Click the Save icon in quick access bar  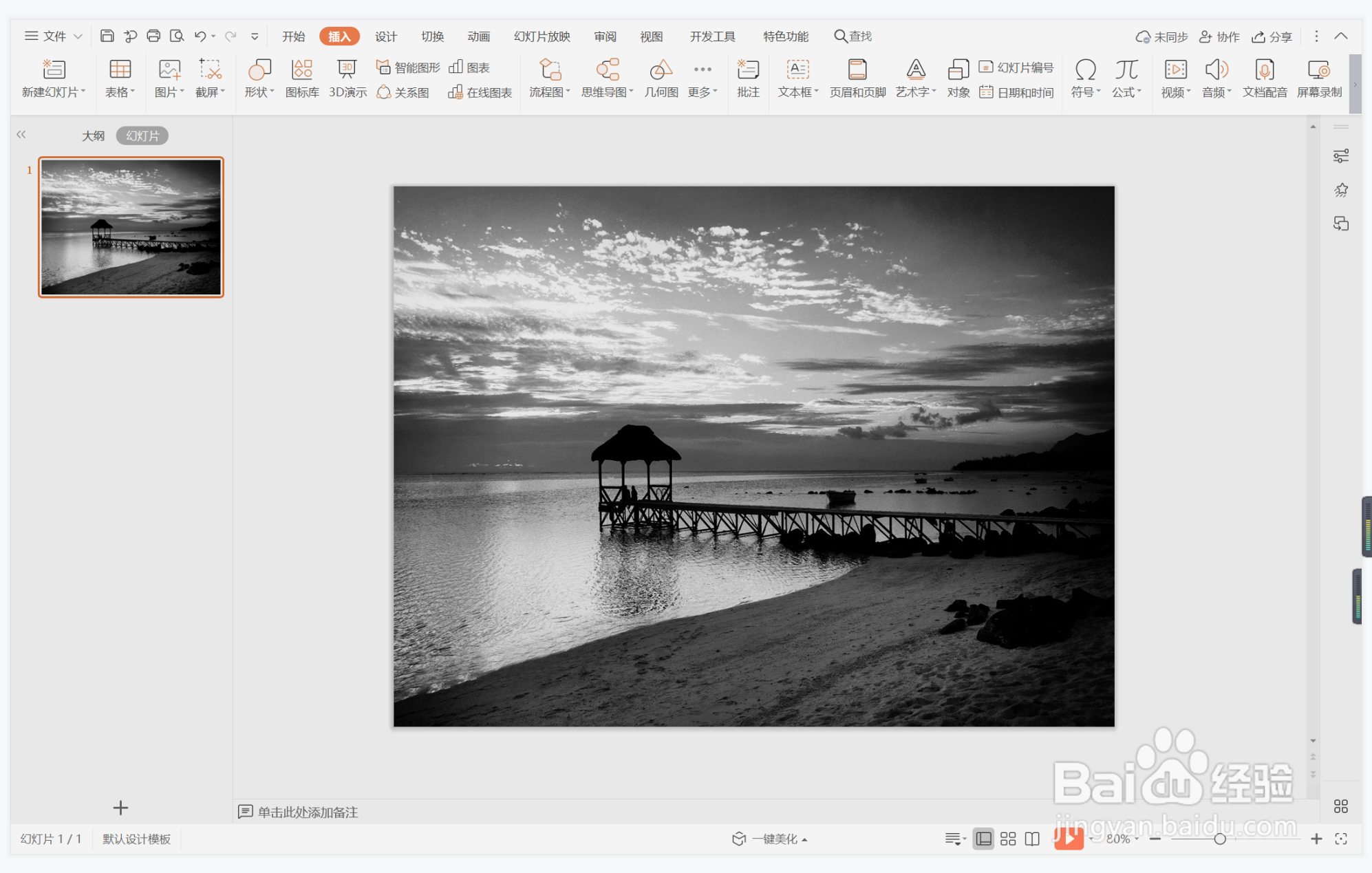pos(107,36)
